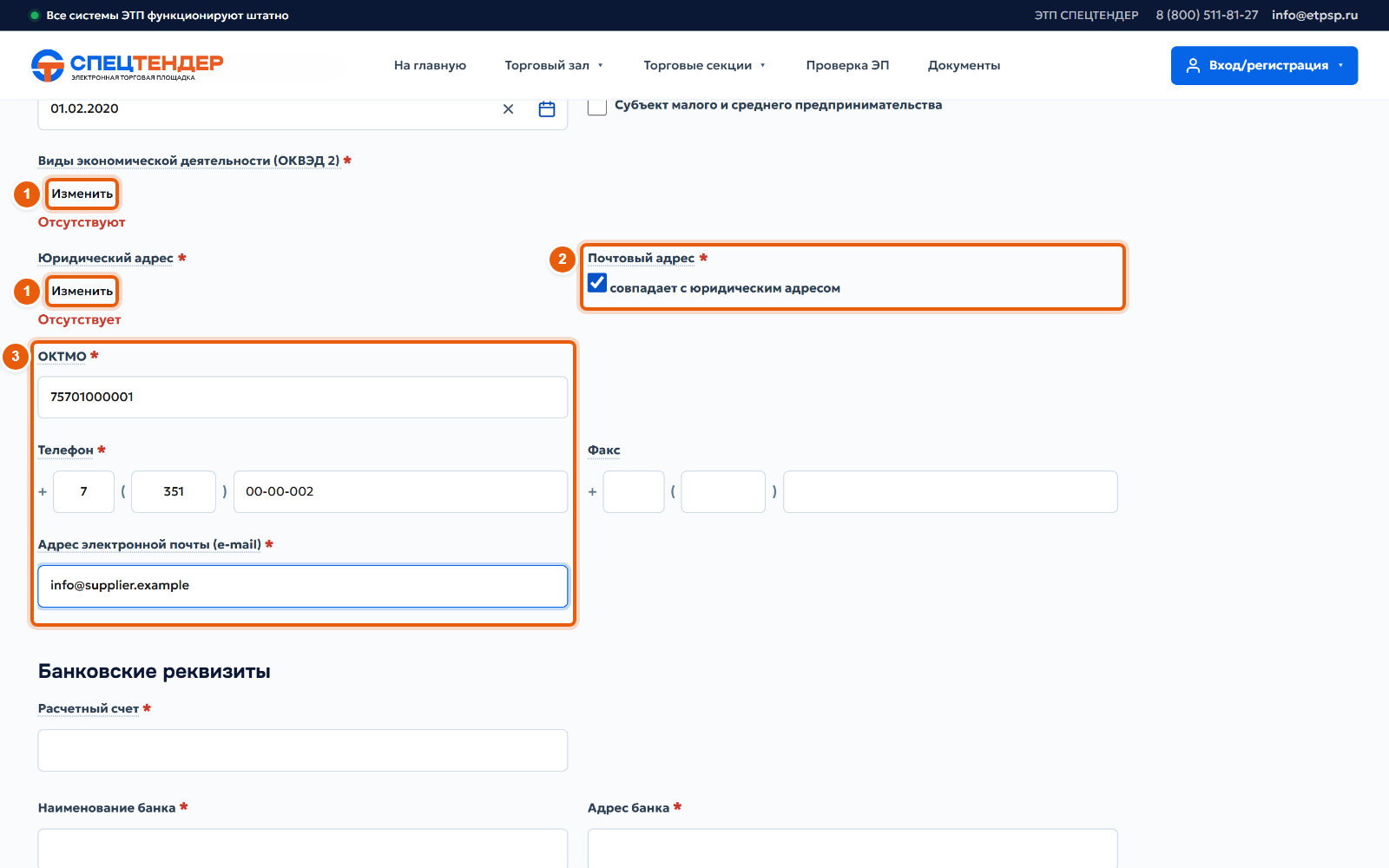
Task: Go to На главную page
Action: (430, 65)
